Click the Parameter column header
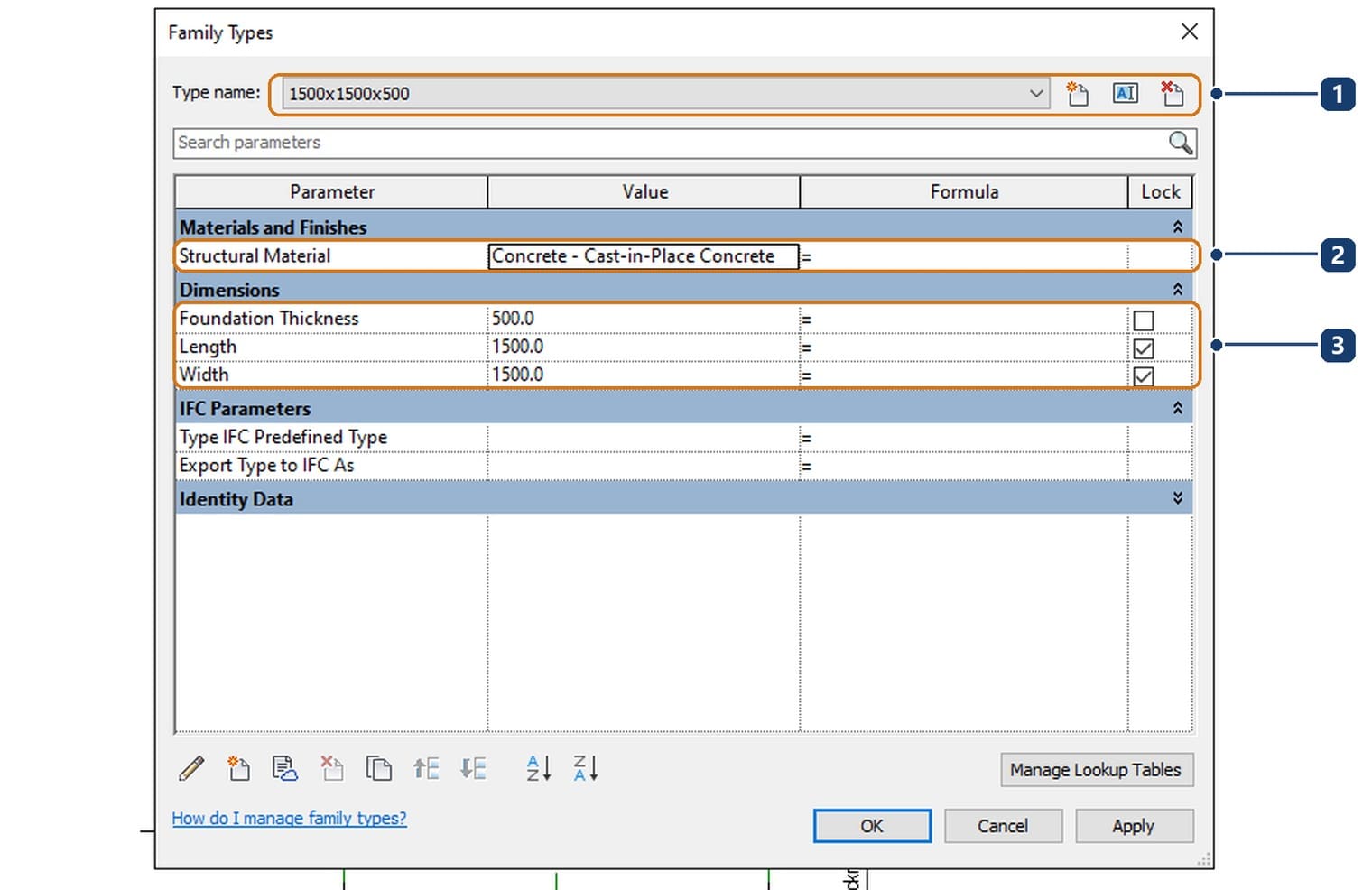The width and height of the screenshot is (1372, 890). [331, 192]
